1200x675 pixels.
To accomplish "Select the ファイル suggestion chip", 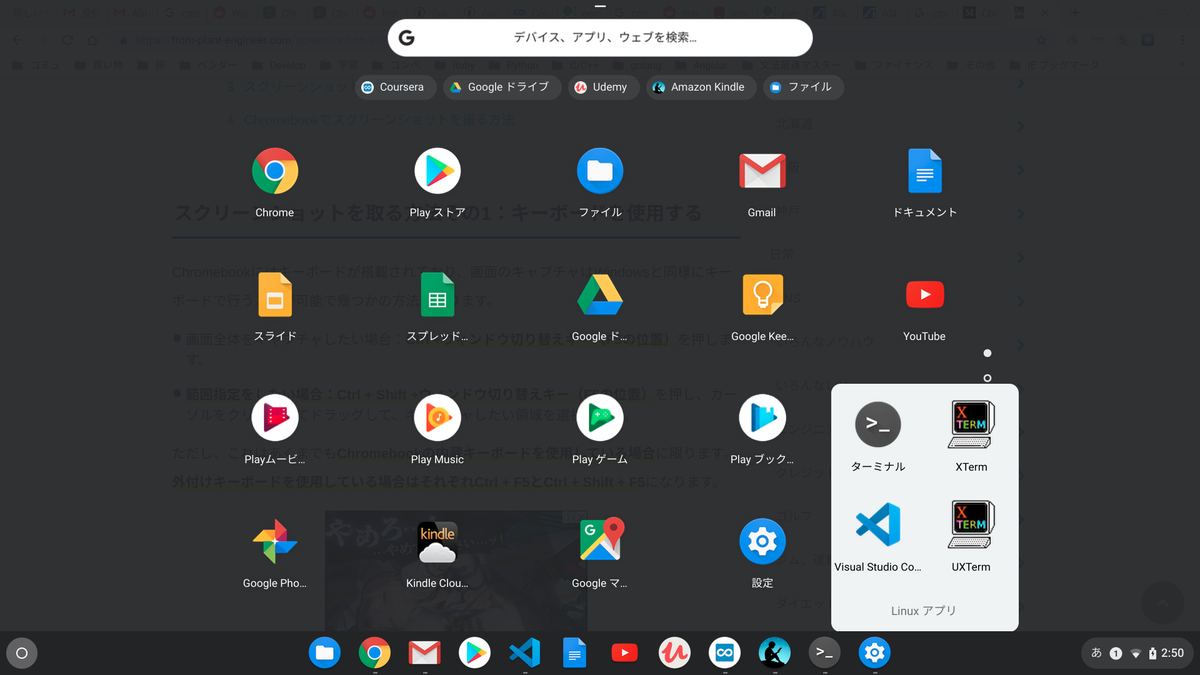I will (x=804, y=87).
